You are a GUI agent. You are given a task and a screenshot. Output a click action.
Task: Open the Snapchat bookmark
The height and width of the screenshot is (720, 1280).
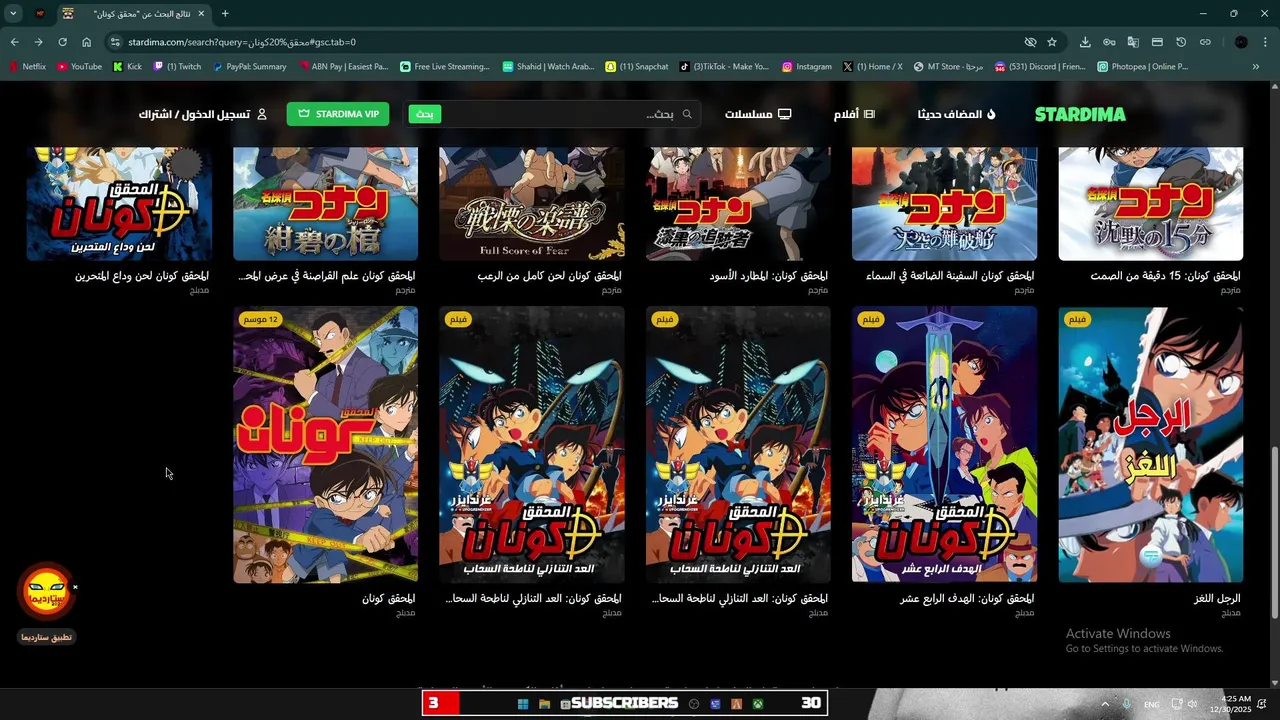637,67
